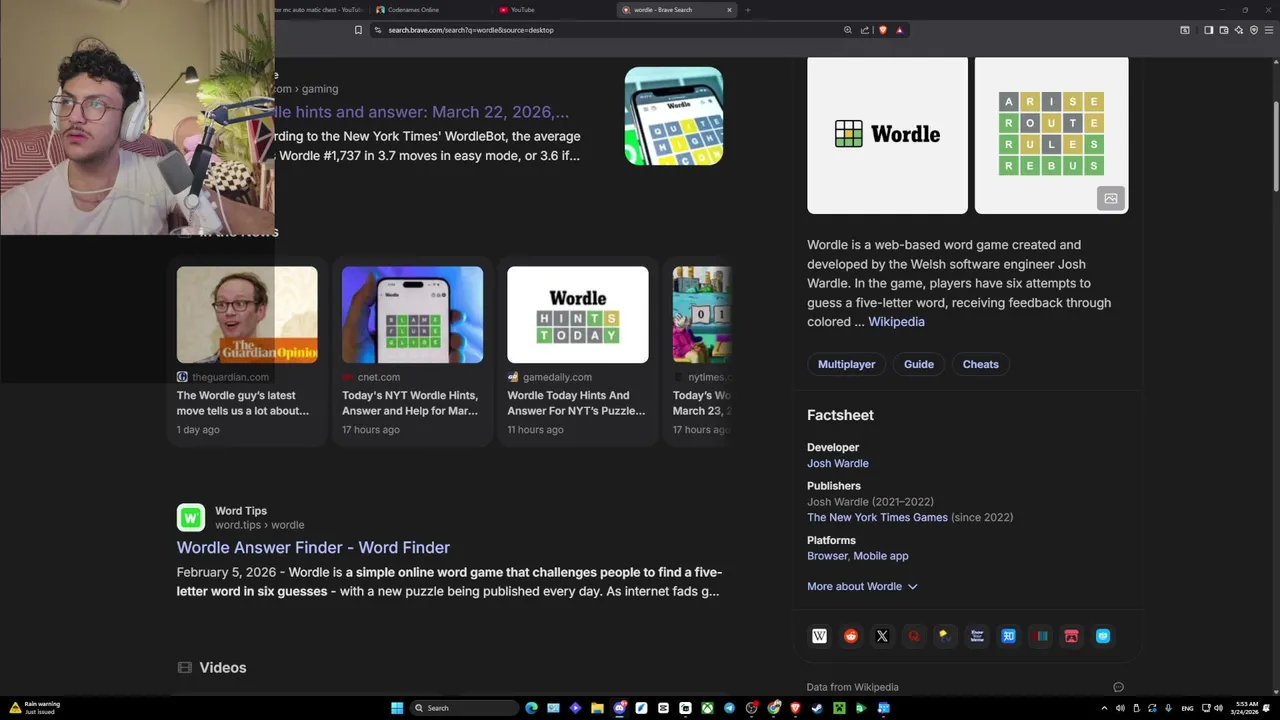
Task: Open the Mobile app platform link
Action: [x=881, y=556]
